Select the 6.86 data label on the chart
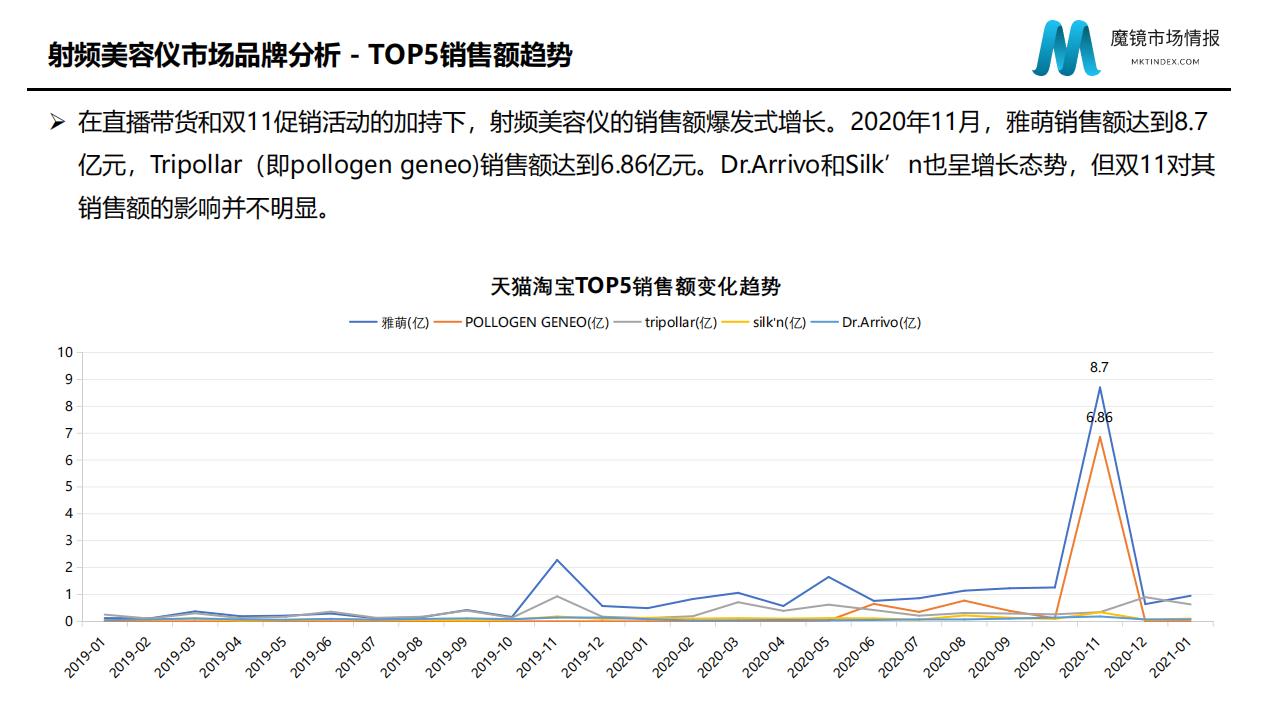 (1099, 417)
